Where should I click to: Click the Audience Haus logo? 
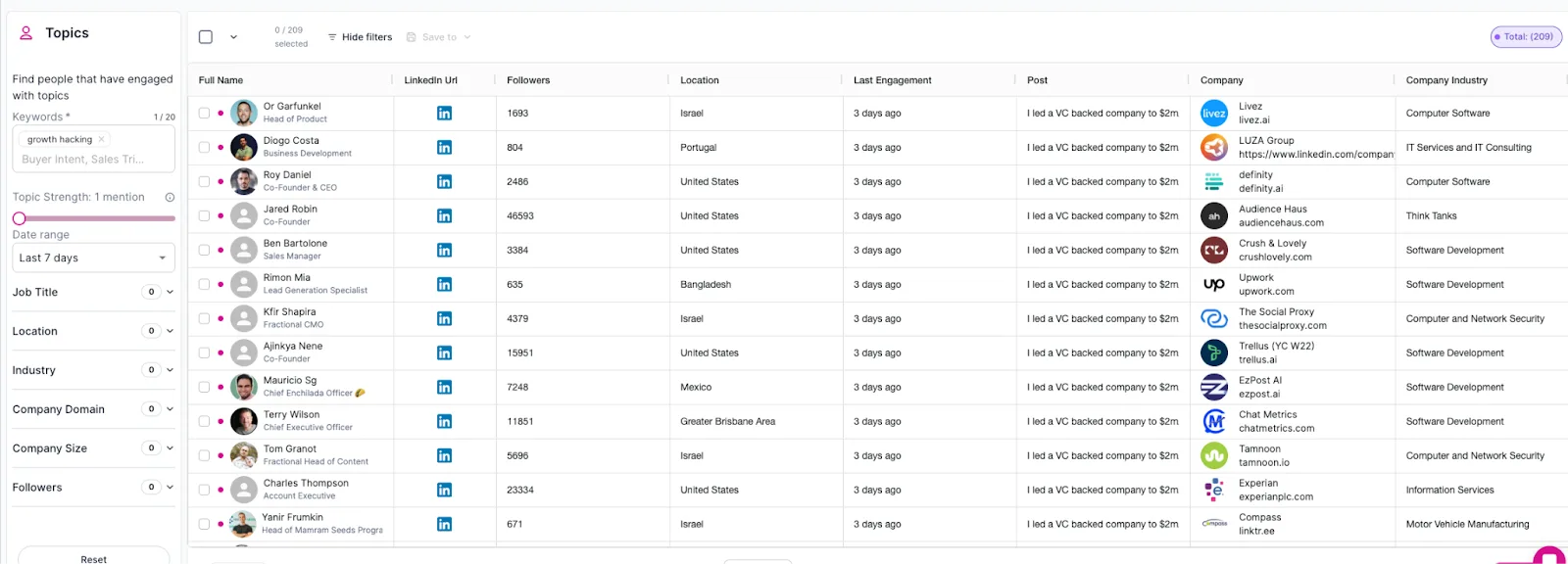click(1214, 216)
